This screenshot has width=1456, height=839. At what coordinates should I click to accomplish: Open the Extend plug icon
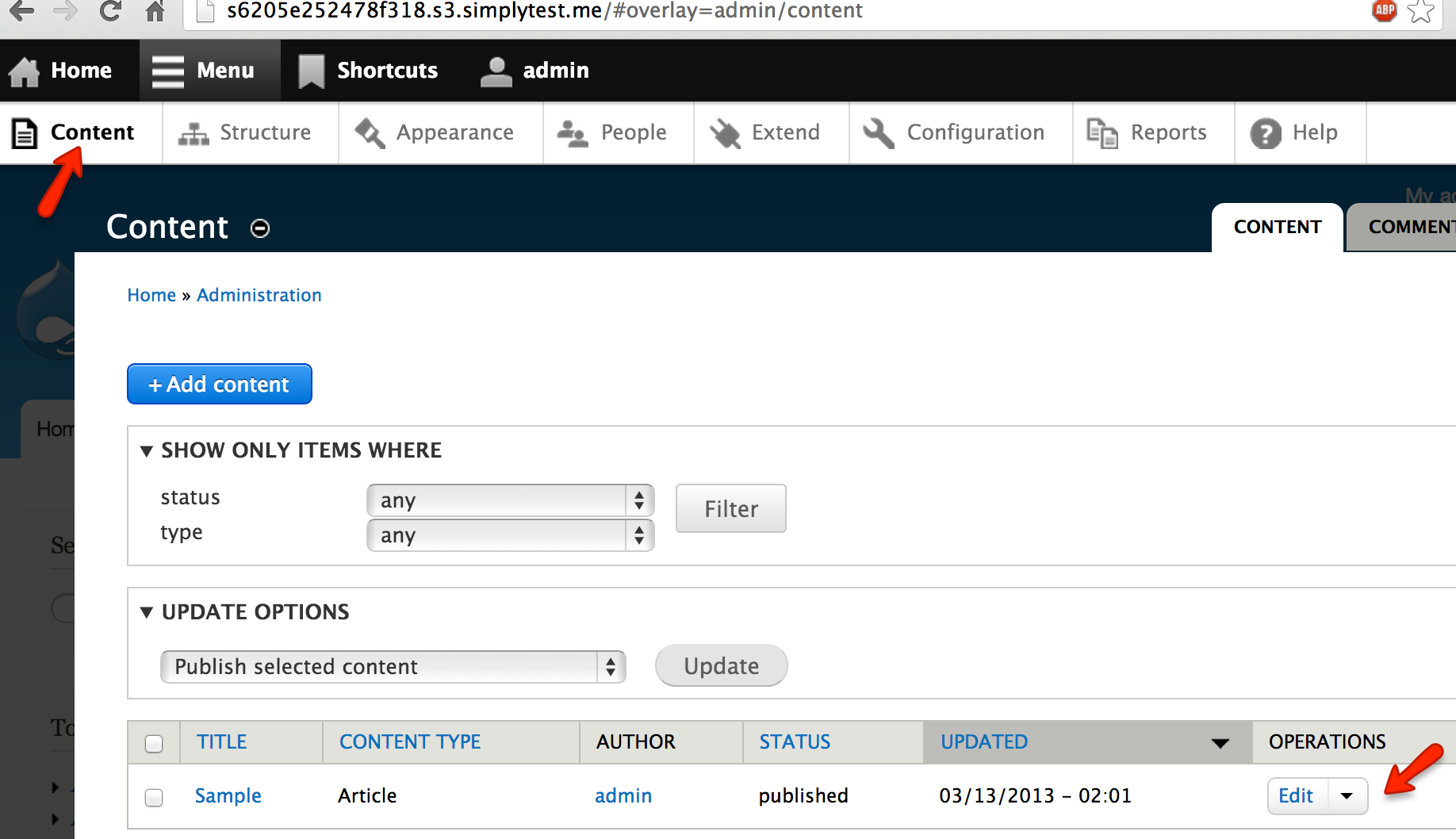click(x=723, y=132)
